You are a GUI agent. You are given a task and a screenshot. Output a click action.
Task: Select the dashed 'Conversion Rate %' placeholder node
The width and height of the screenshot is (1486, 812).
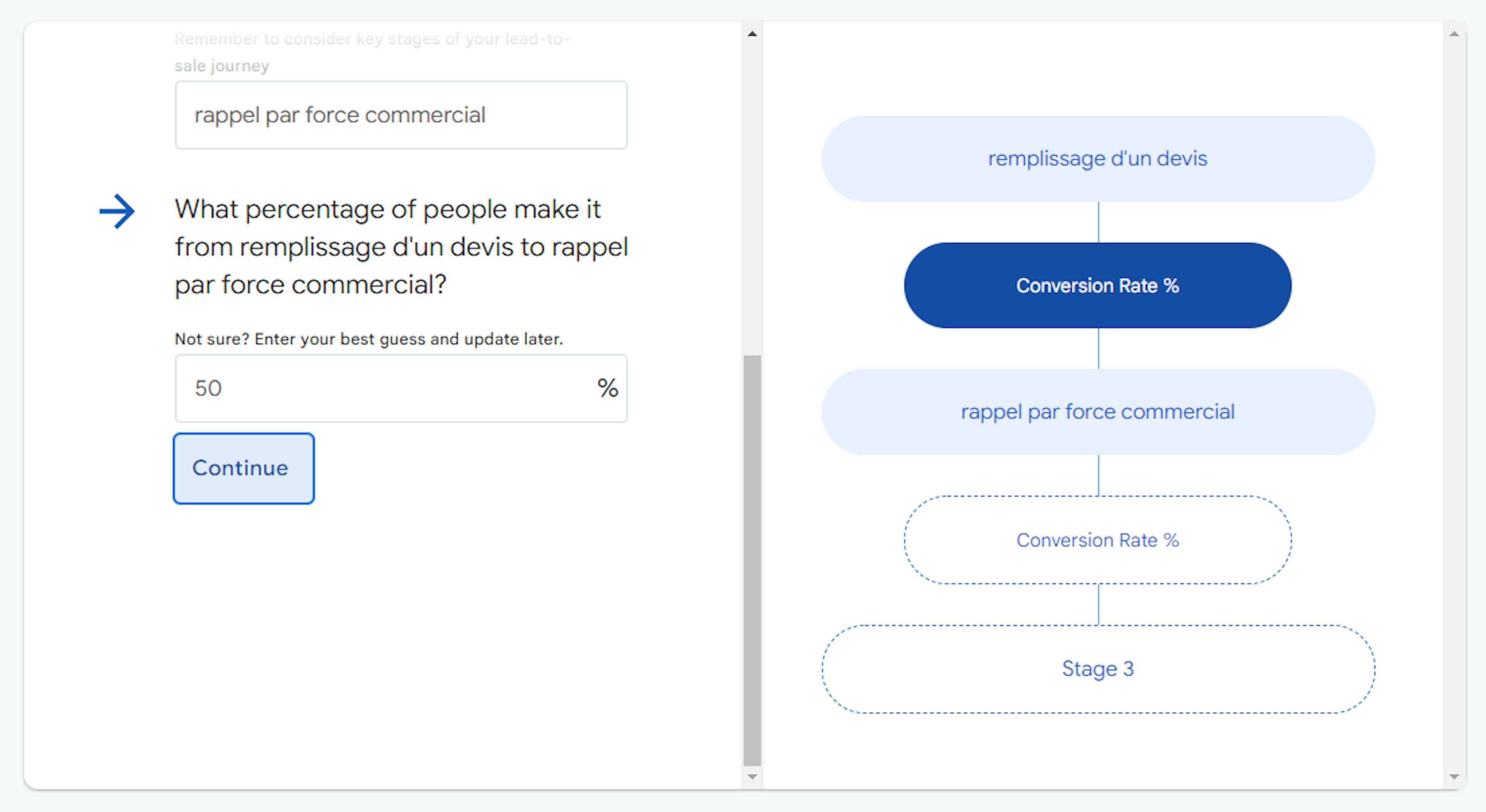tap(1098, 540)
